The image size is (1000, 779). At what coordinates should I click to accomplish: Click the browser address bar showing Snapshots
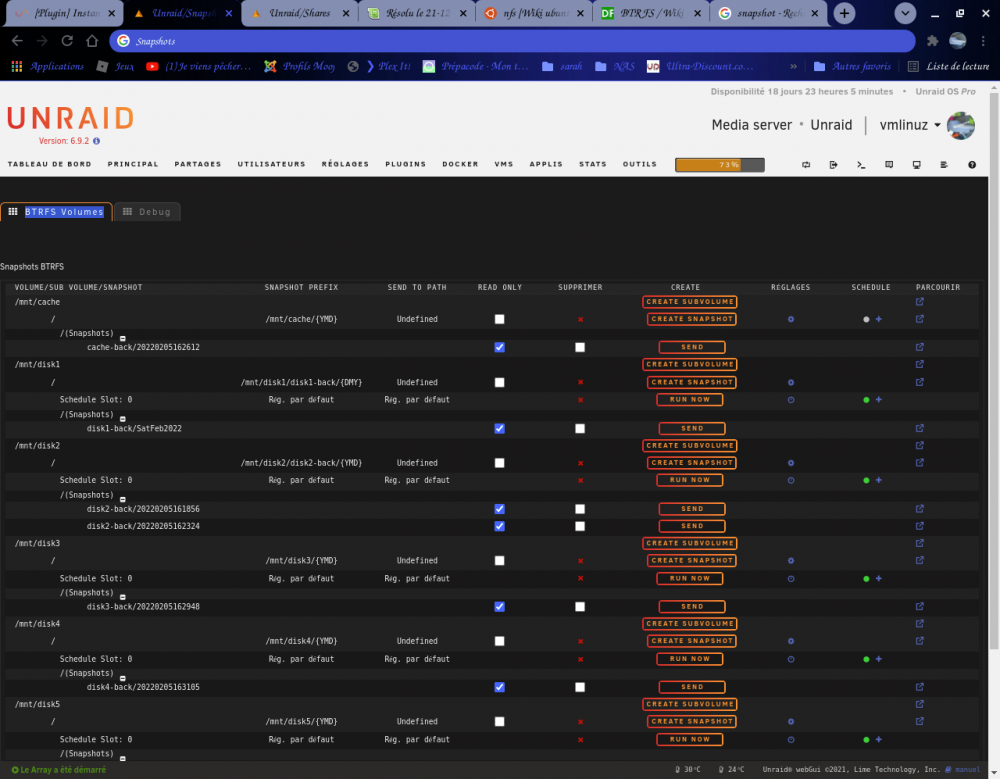(x=512, y=41)
